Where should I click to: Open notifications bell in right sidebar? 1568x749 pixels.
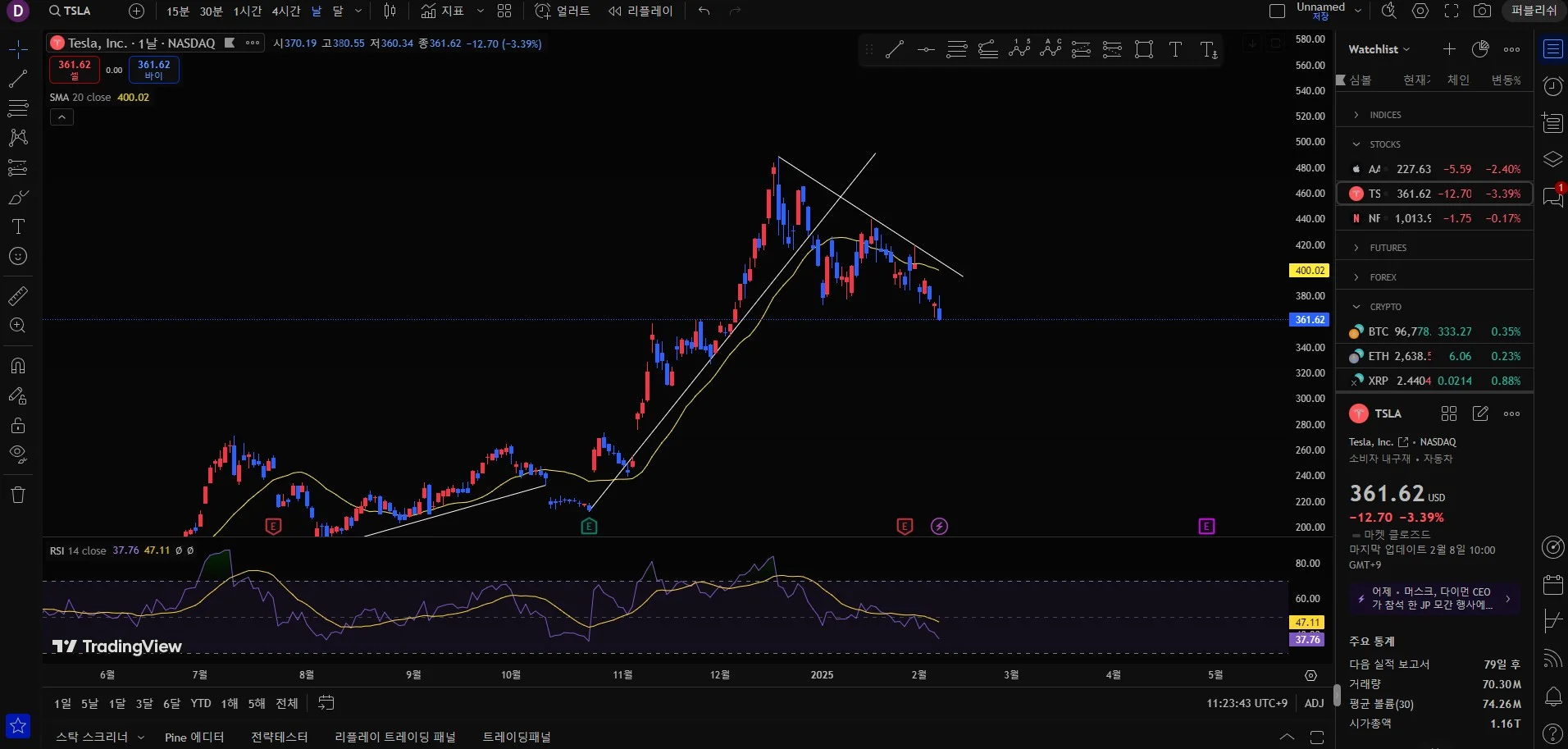pyautogui.click(x=1552, y=696)
